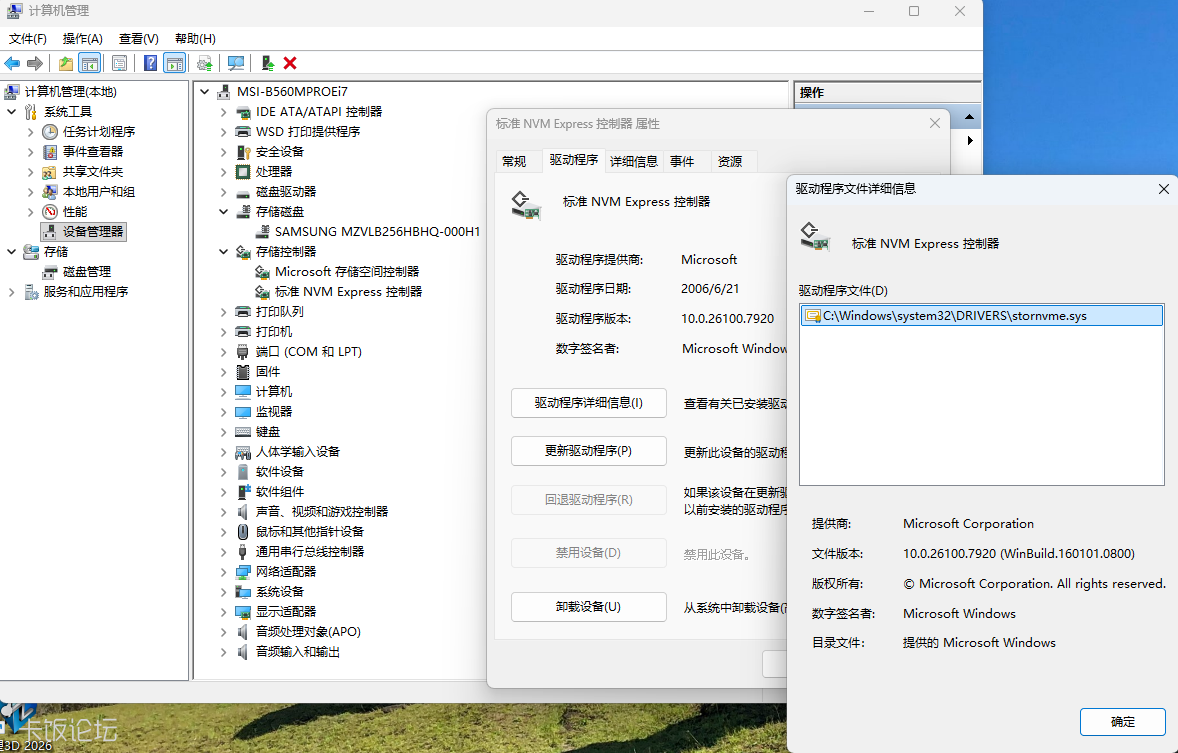The width and height of the screenshot is (1178, 753).
Task: Collapse the 存储控制器 device category
Action: [223, 252]
